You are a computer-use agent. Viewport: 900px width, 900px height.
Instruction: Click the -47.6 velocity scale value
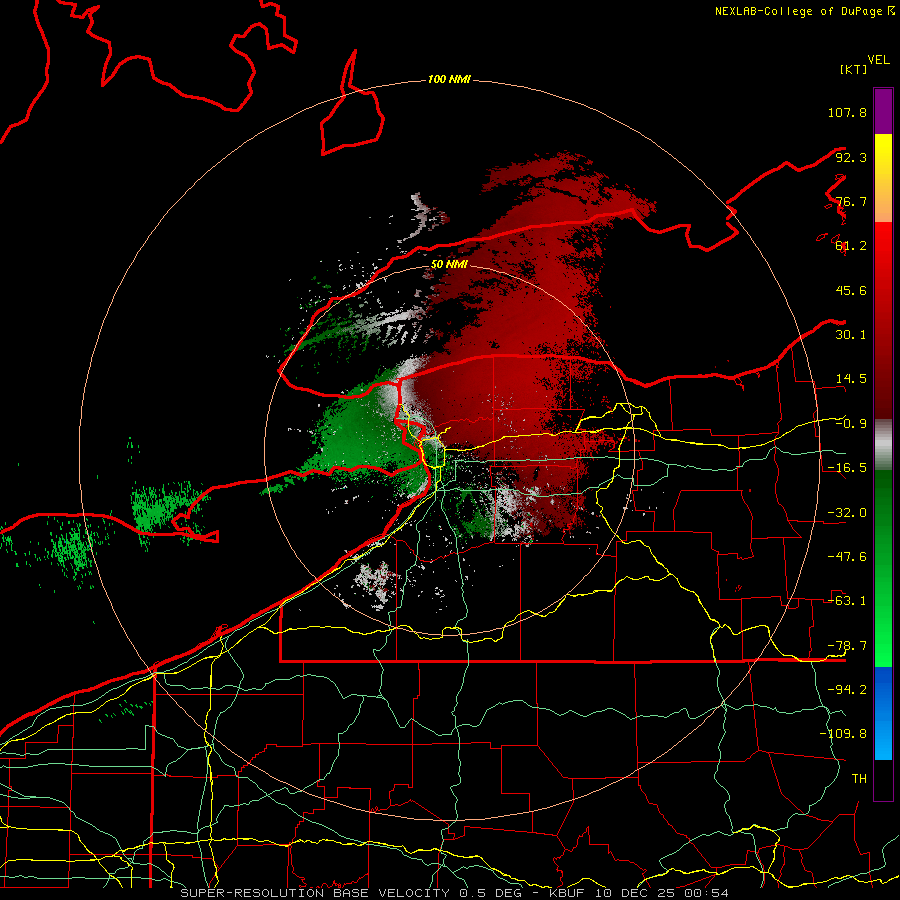(x=847, y=557)
